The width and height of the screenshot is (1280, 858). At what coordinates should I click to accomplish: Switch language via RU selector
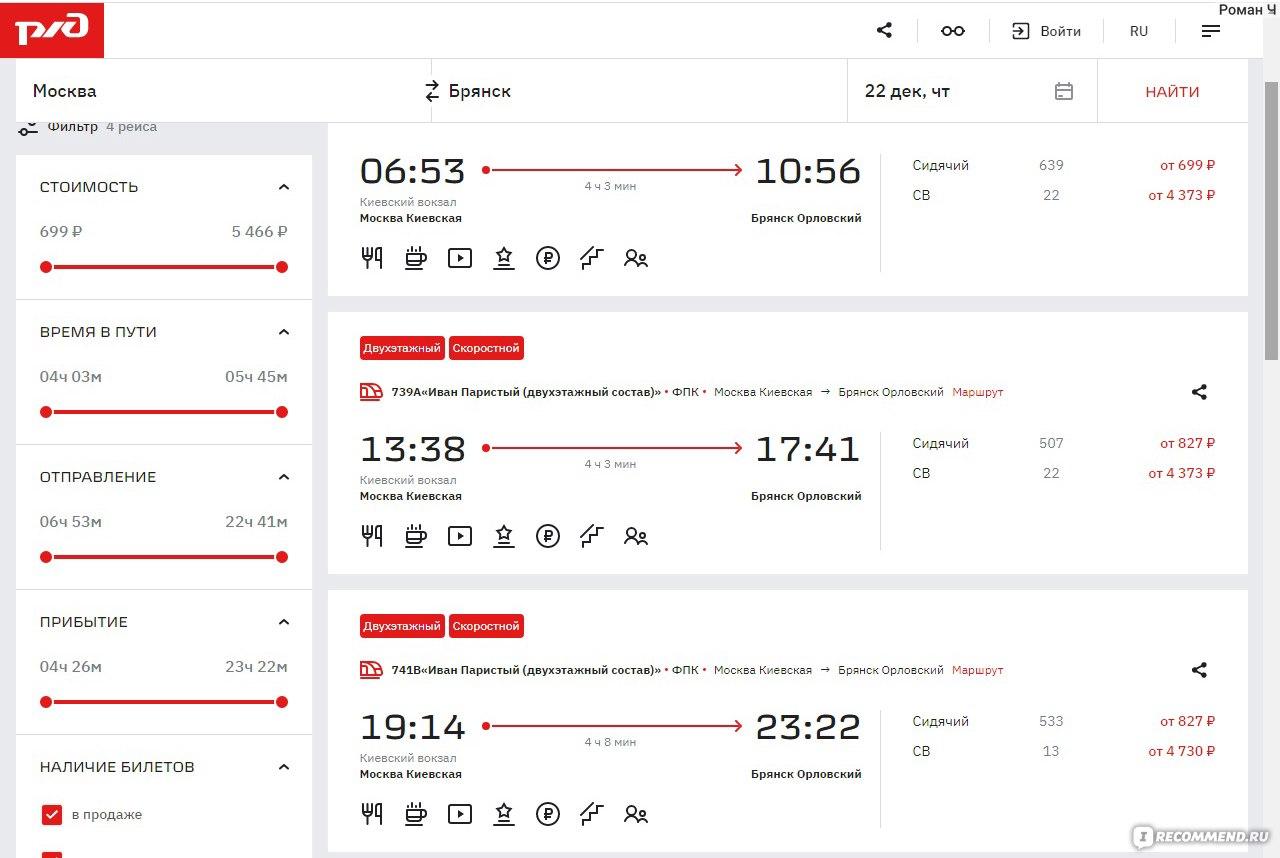pos(1138,31)
